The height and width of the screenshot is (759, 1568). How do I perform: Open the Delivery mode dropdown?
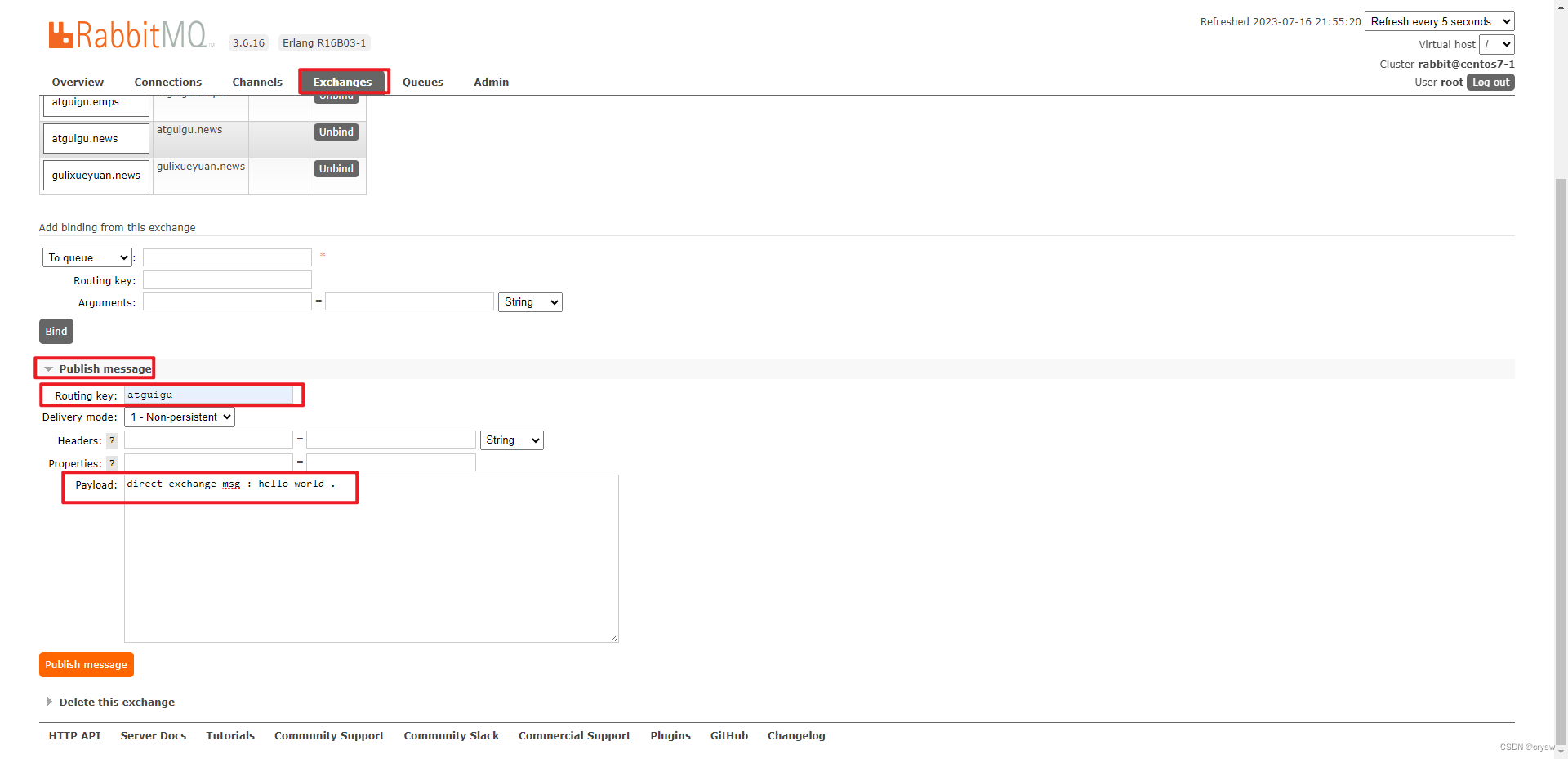[180, 417]
